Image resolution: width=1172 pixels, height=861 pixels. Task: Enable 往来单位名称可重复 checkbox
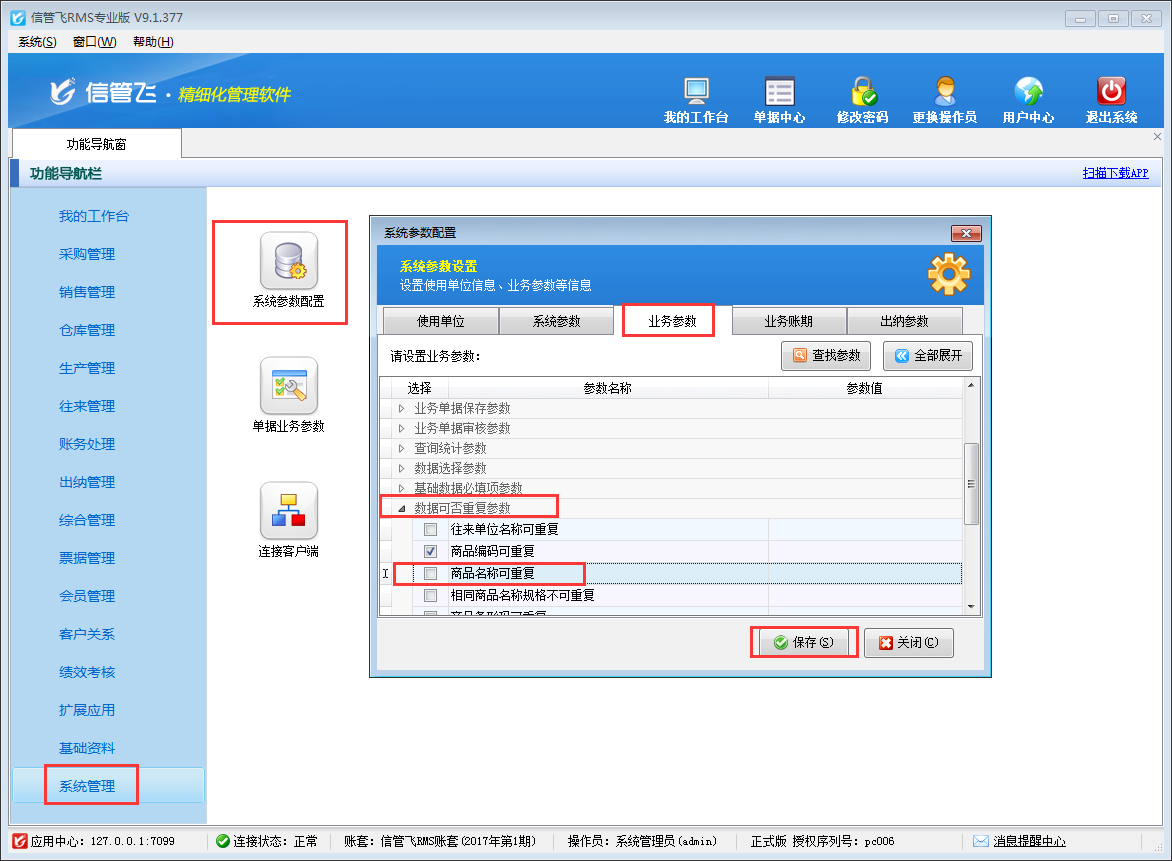431,530
